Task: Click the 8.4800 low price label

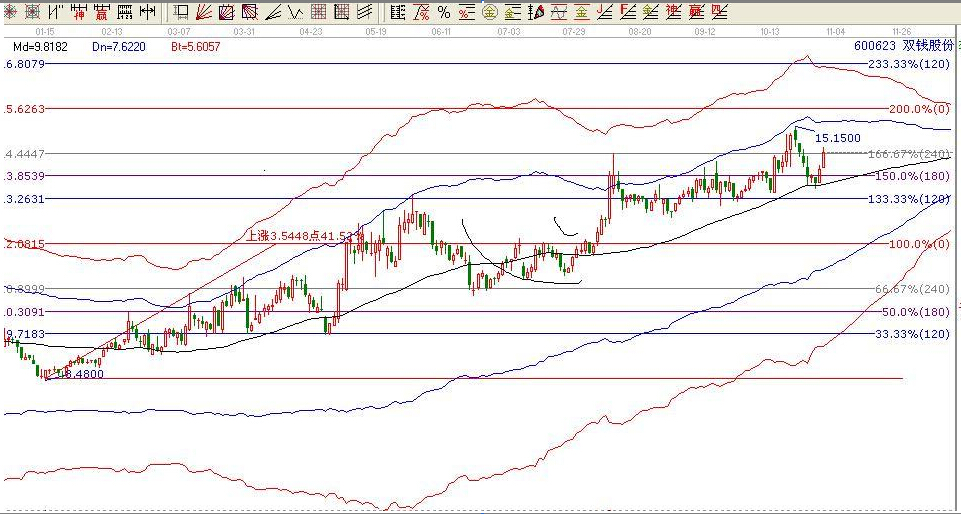Action: point(81,374)
